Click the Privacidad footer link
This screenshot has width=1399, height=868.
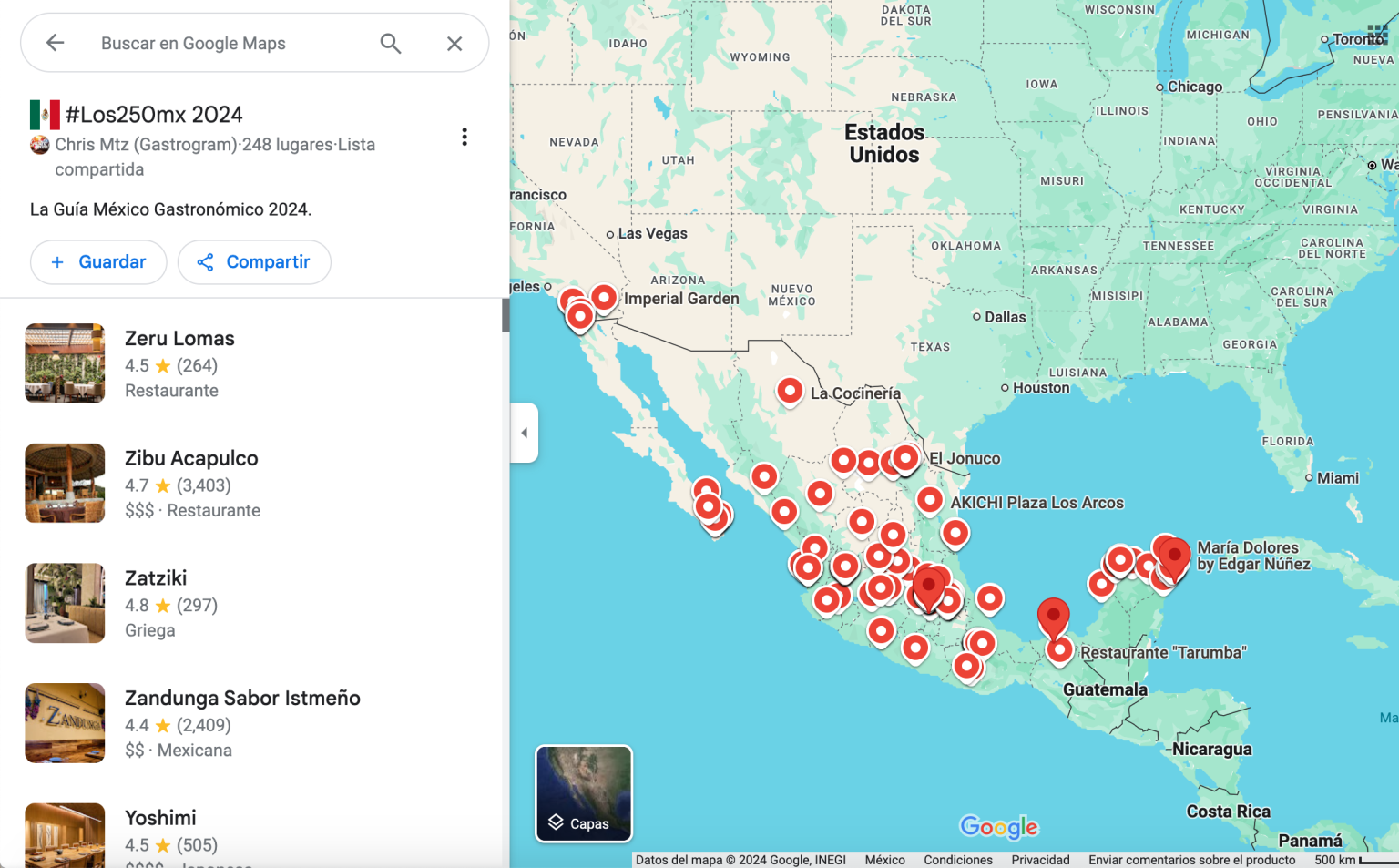tap(1040, 860)
